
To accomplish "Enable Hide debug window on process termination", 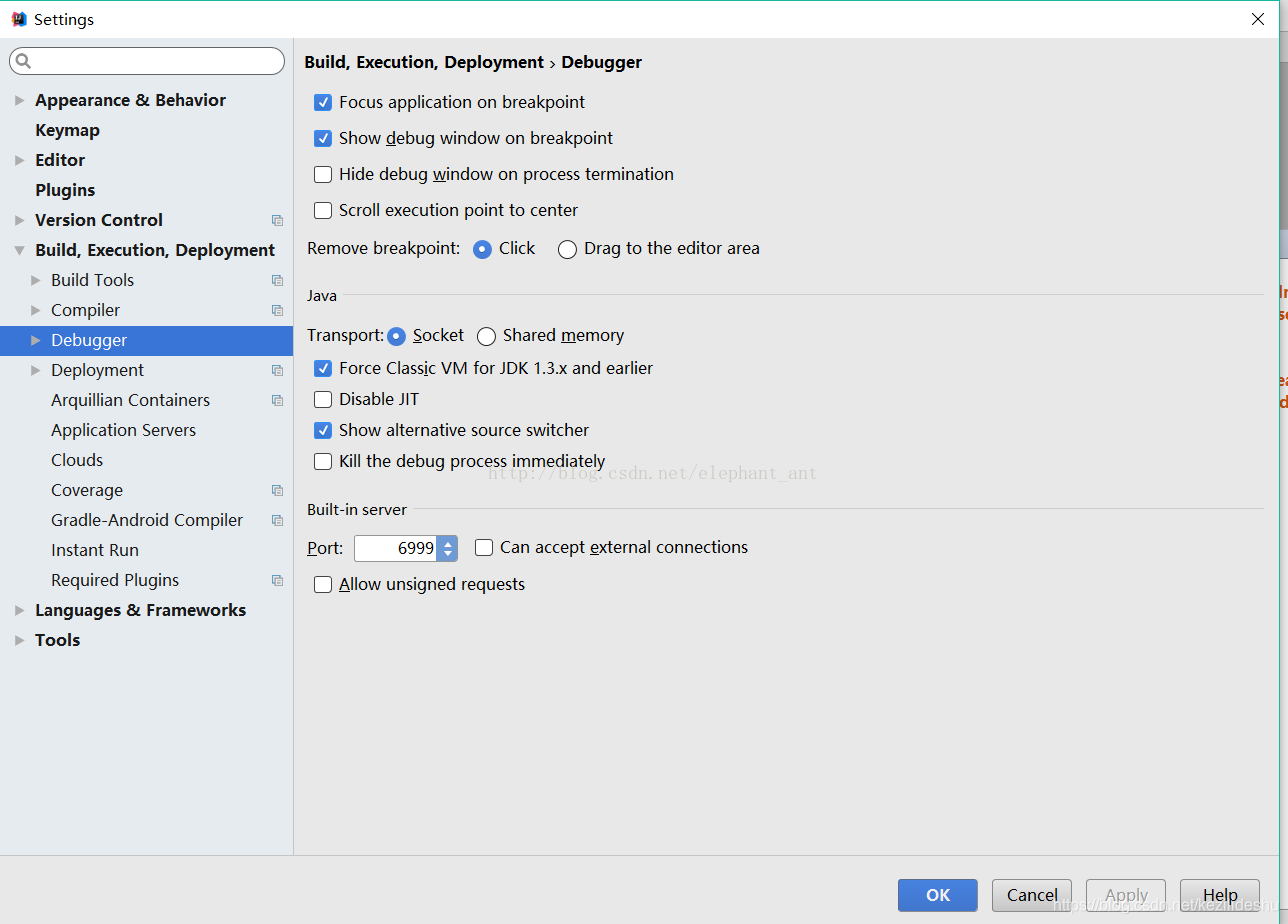I will pyautogui.click(x=323, y=174).
